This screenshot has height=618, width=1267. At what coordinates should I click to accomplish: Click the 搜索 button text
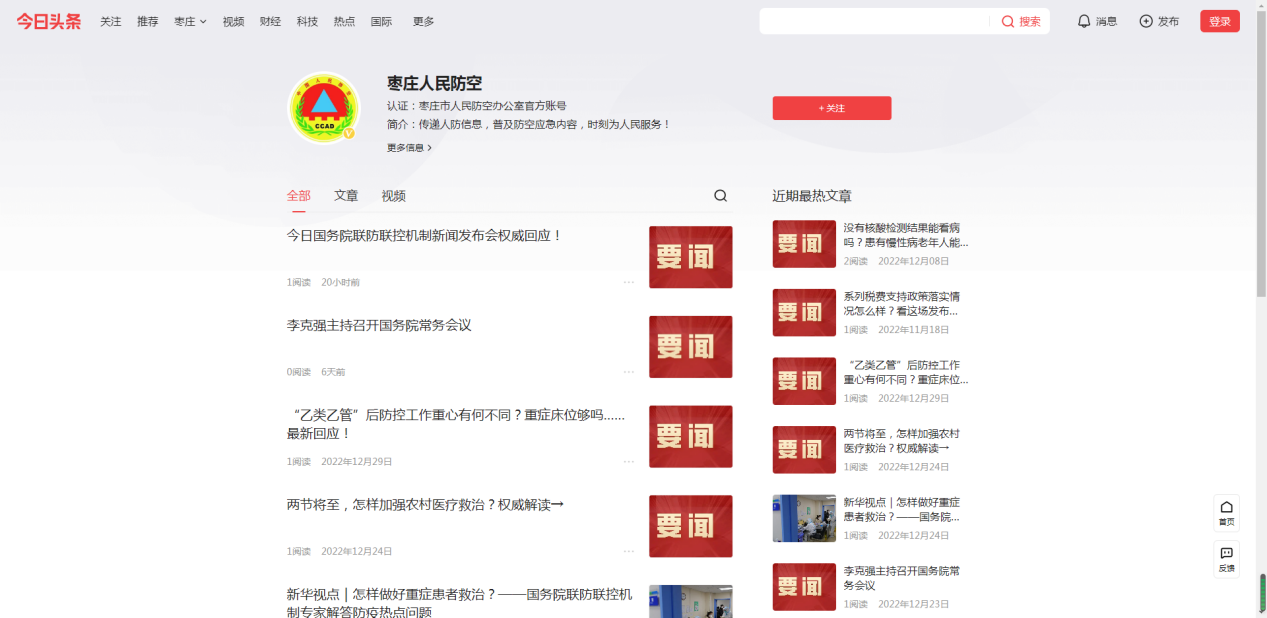point(1030,21)
